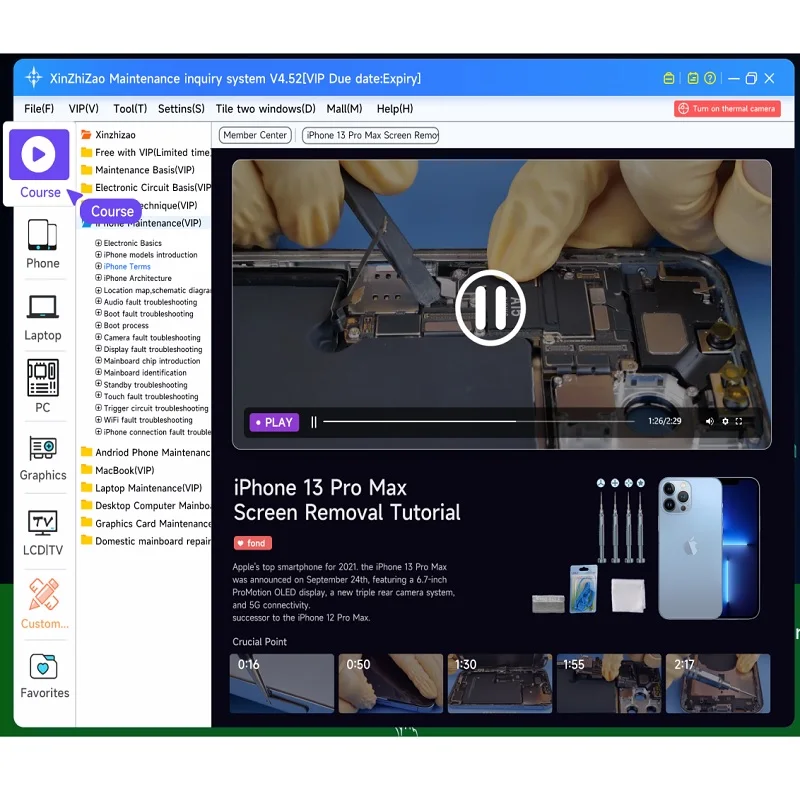Open Member Center tab
Screen dimensions: 800x800
[255, 135]
